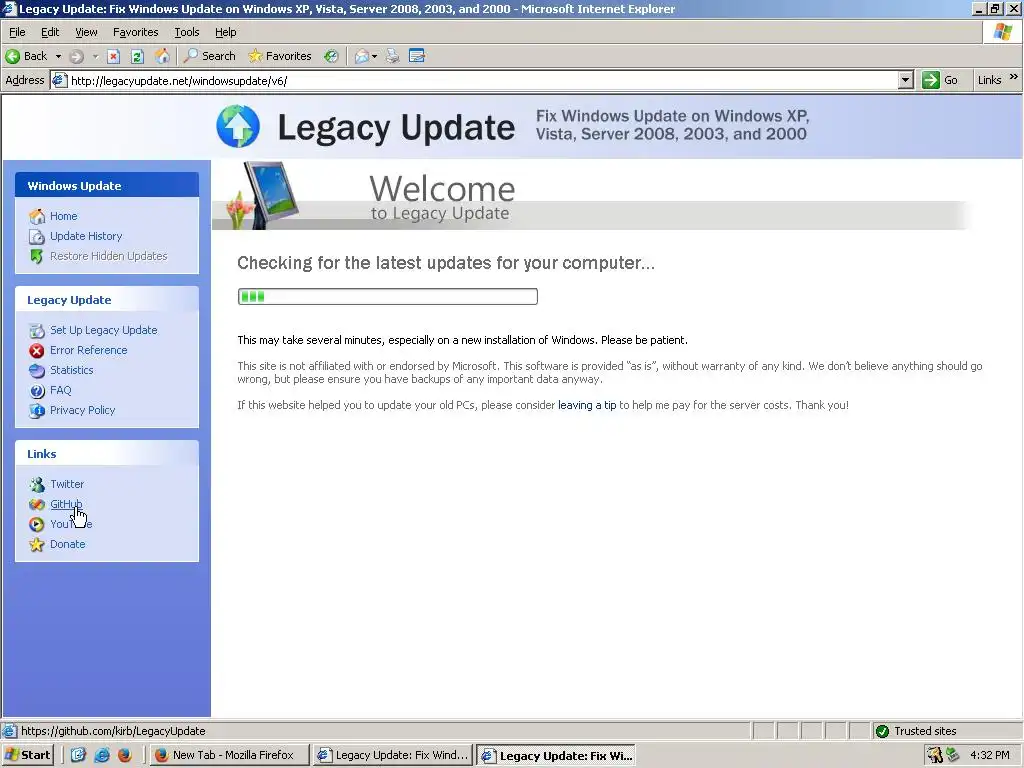Click the Mail envelope icon
Viewport: 1024px width, 768px height.
click(361, 56)
